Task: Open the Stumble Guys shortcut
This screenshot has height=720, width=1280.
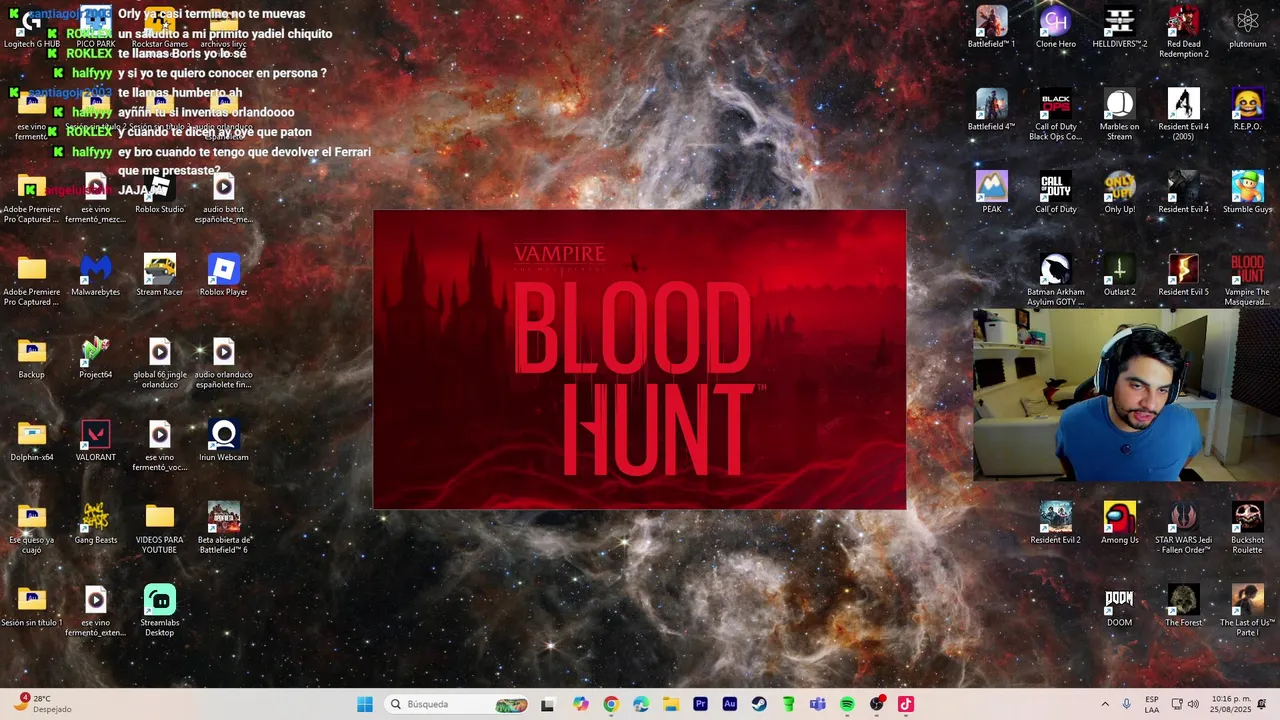Action: (x=1247, y=193)
